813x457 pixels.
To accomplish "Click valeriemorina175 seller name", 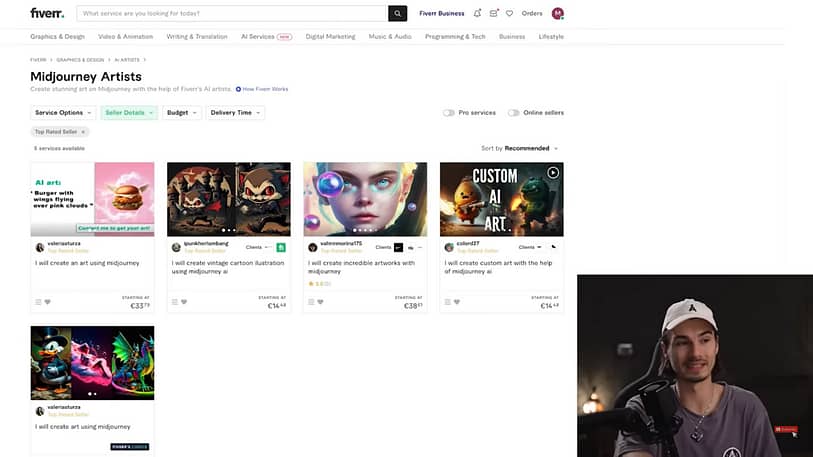I will click(x=341, y=243).
